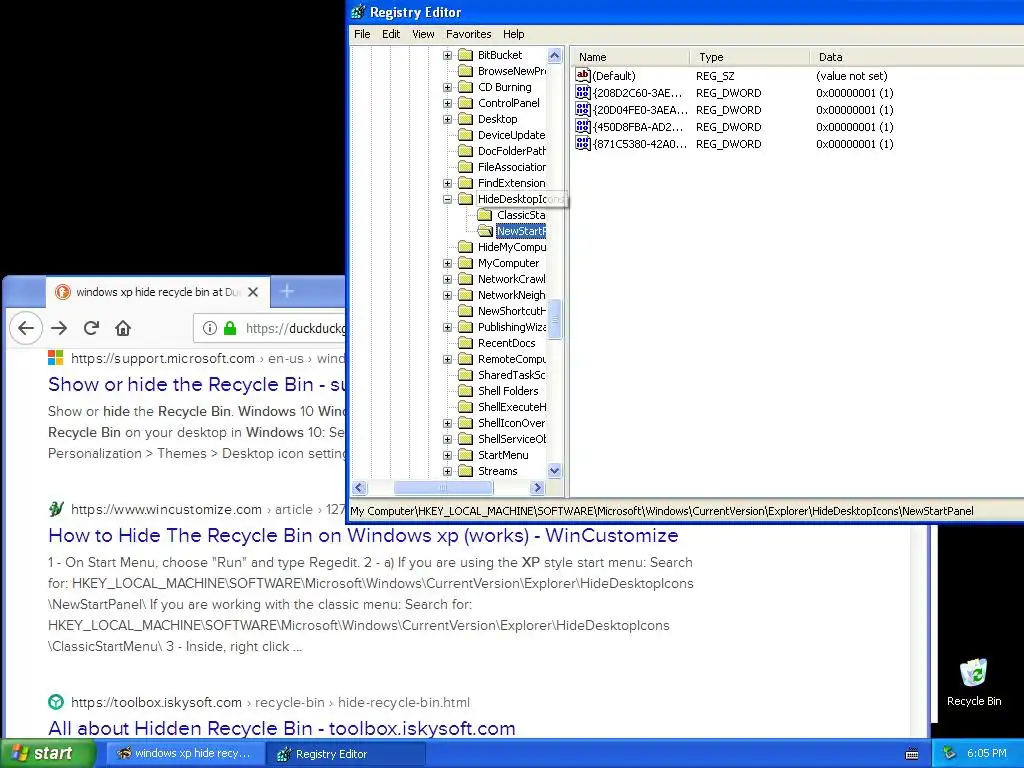Open 'Show or hide the Recycle Bin' result

[x=197, y=385]
